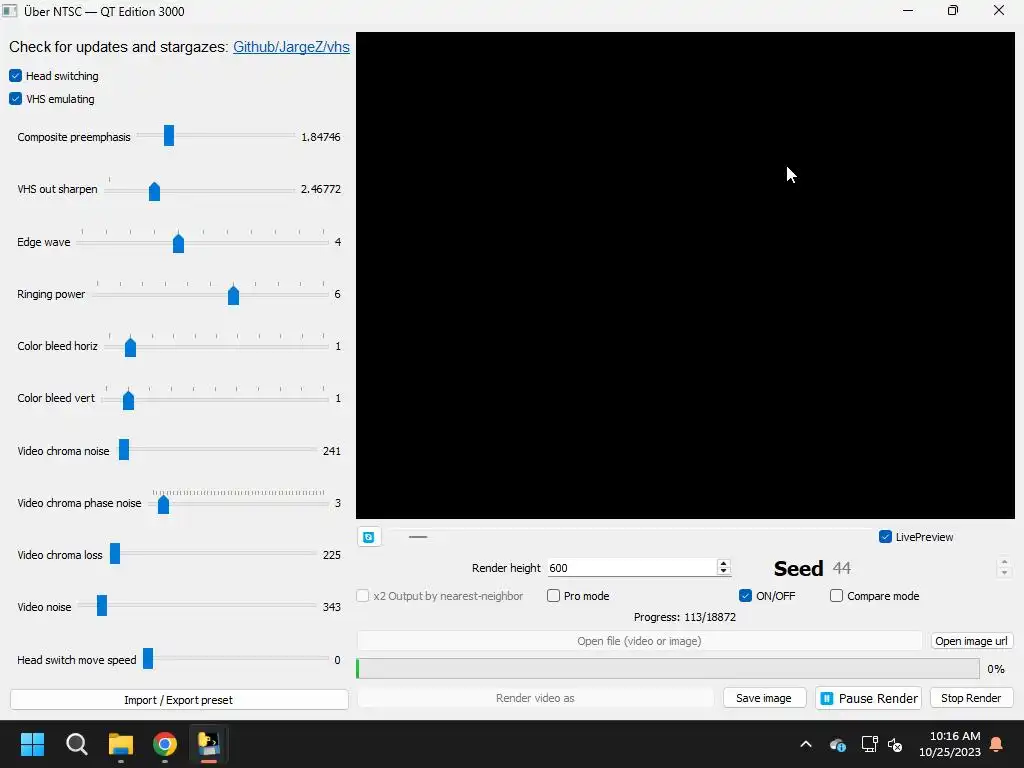Screen dimensions: 1024x768
Task: Click the Video noise slider handle
Action: (102, 605)
